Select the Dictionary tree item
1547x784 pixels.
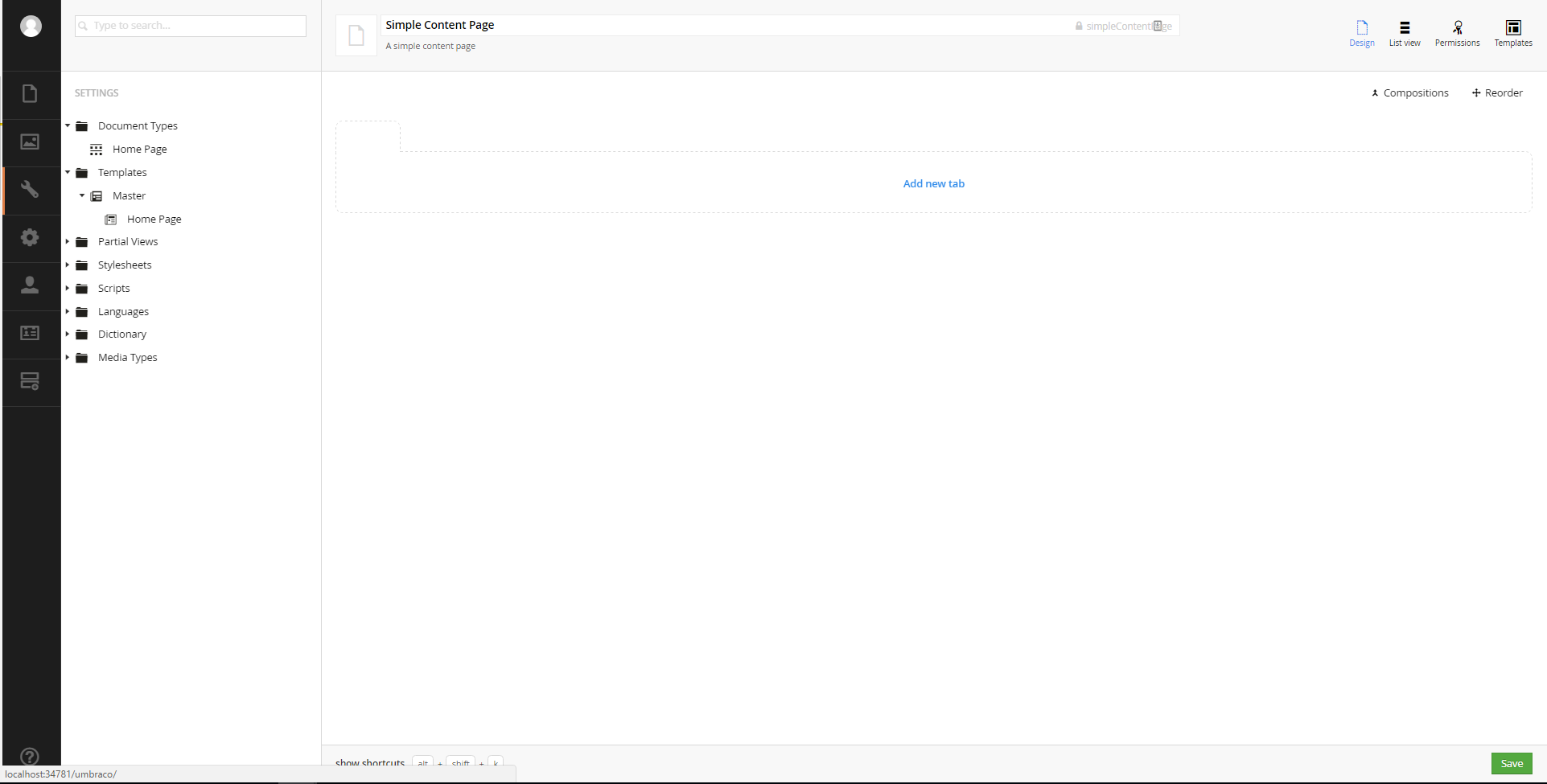[122, 335]
